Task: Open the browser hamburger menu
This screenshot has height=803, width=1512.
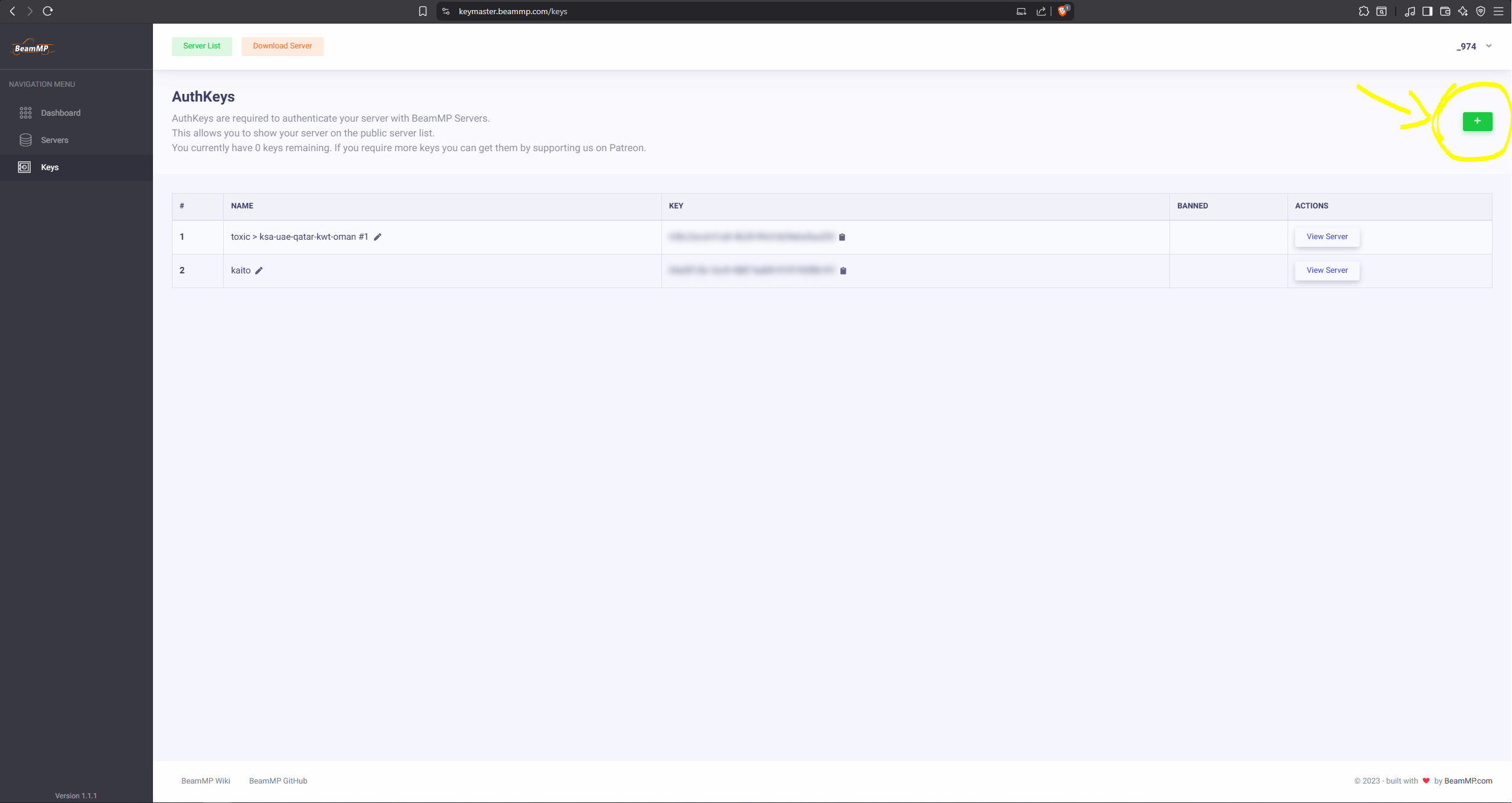Action: pyautogui.click(x=1498, y=11)
